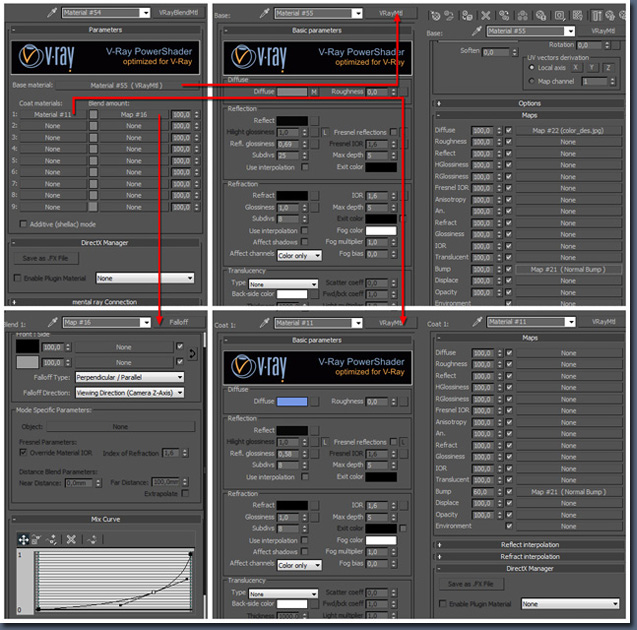This screenshot has height=630, width=637.
Task: Click the Move tool in Mix Curve toolbar
Action: click(23, 539)
